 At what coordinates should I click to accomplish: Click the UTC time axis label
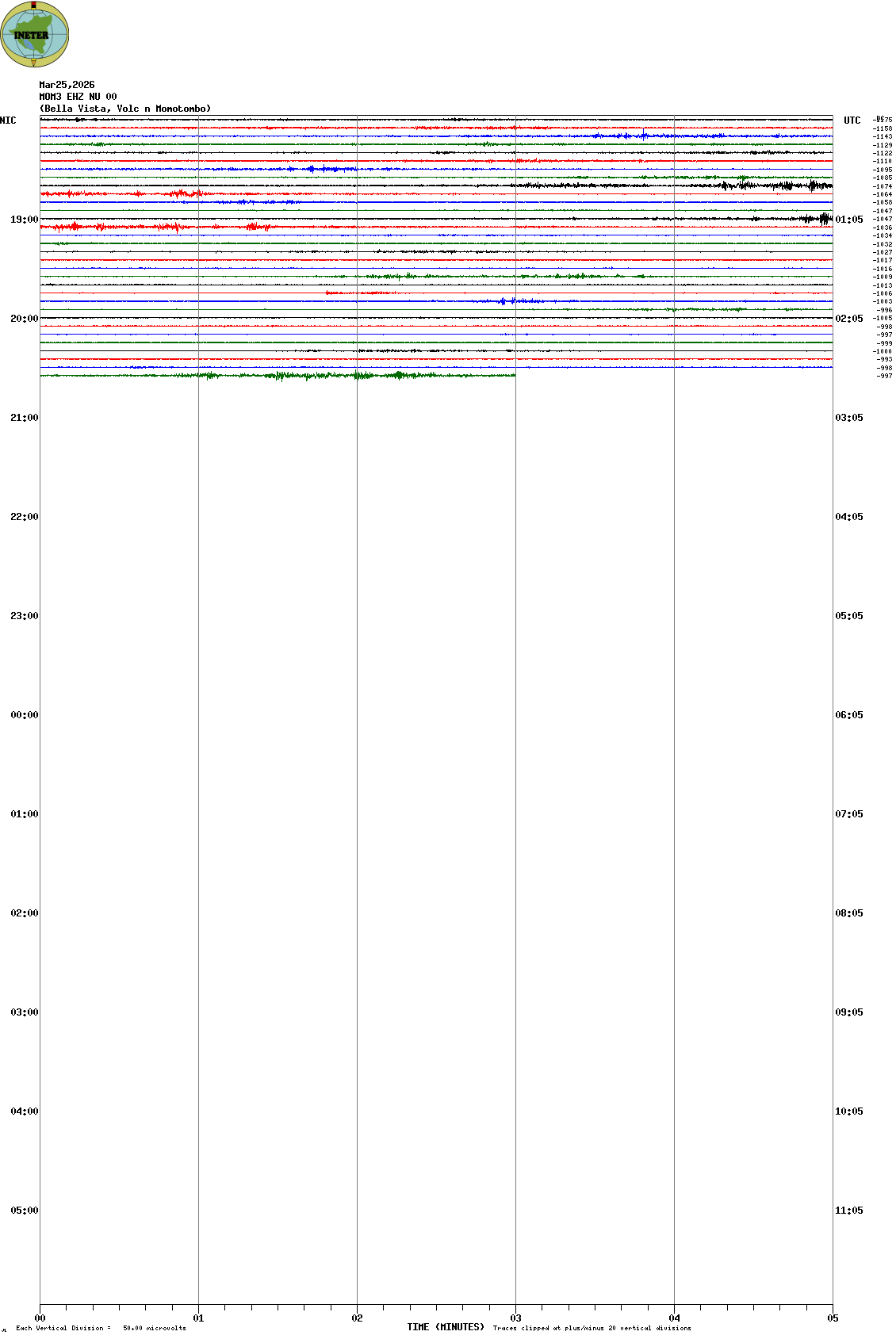[852, 121]
